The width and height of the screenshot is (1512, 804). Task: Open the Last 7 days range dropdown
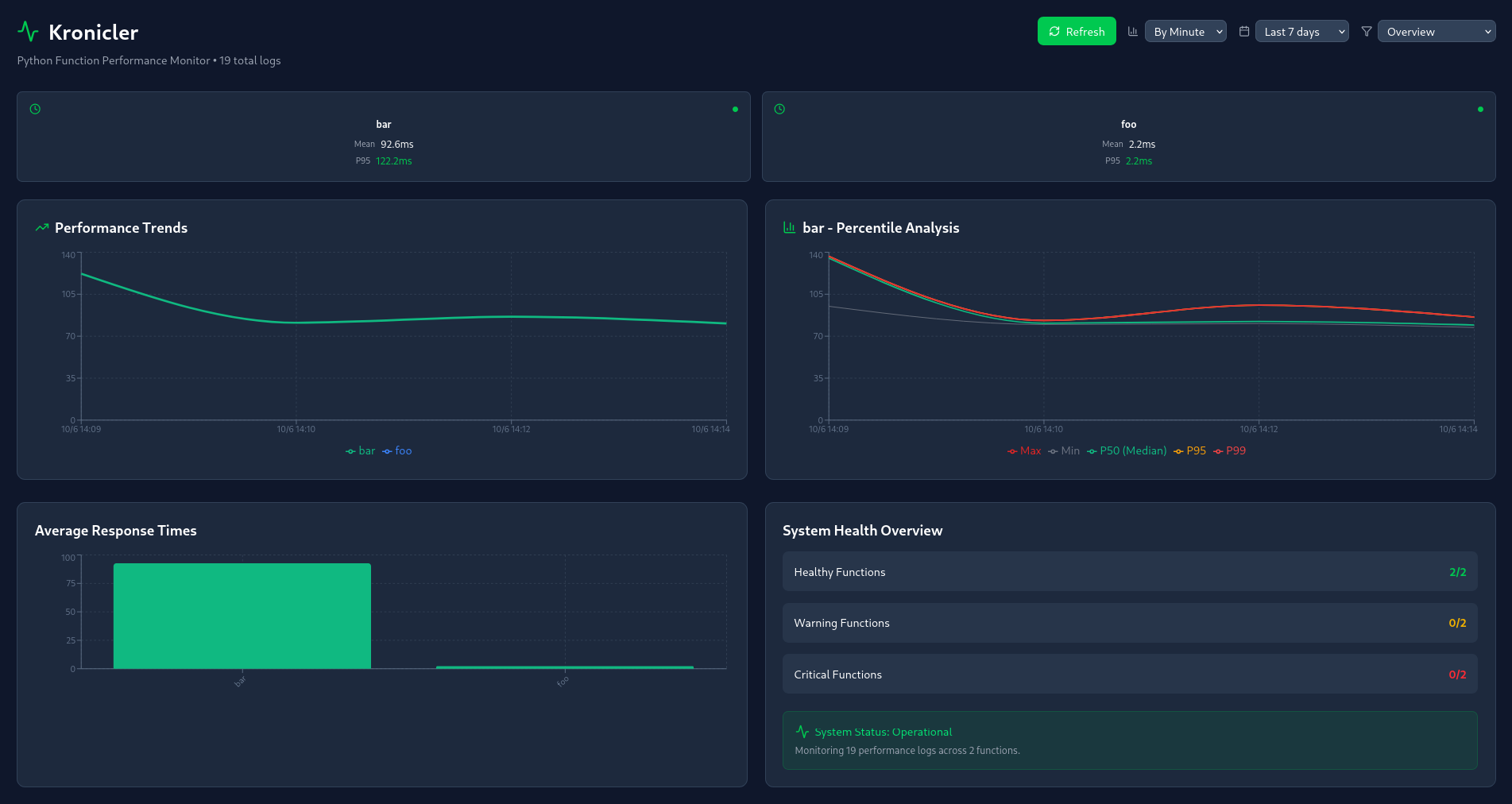(1302, 32)
